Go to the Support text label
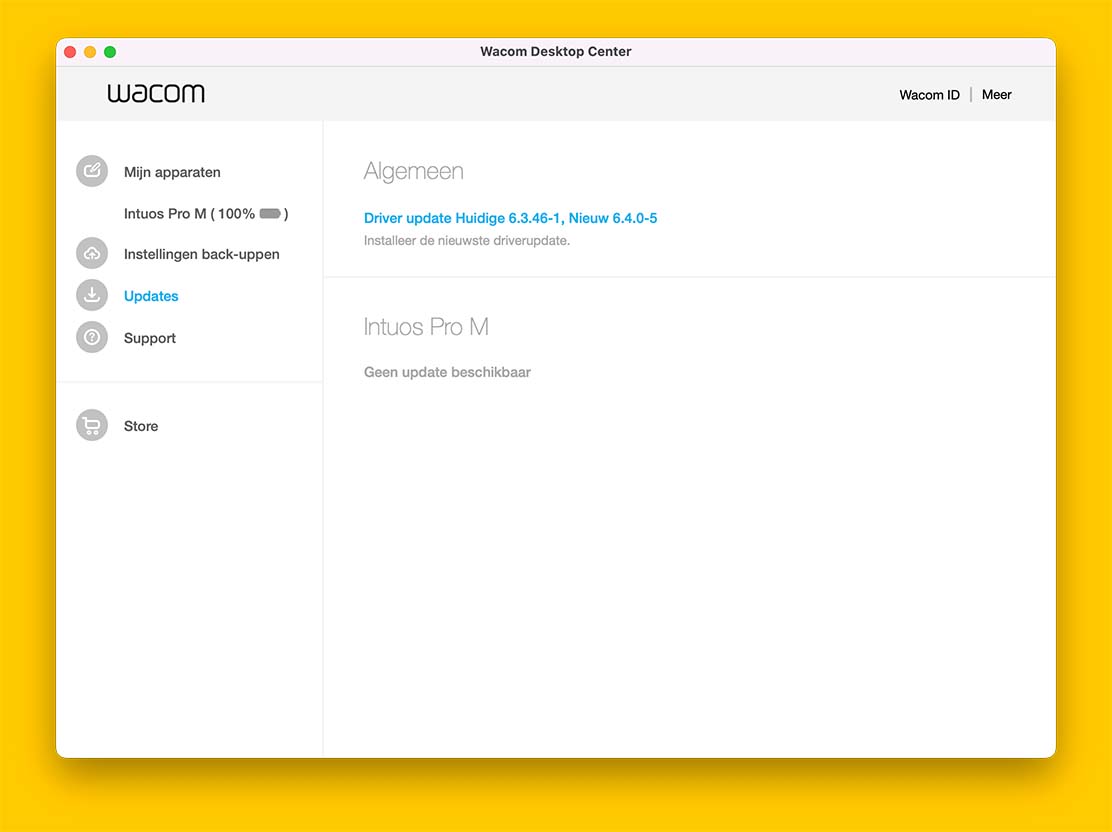 pyautogui.click(x=150, y=338)
